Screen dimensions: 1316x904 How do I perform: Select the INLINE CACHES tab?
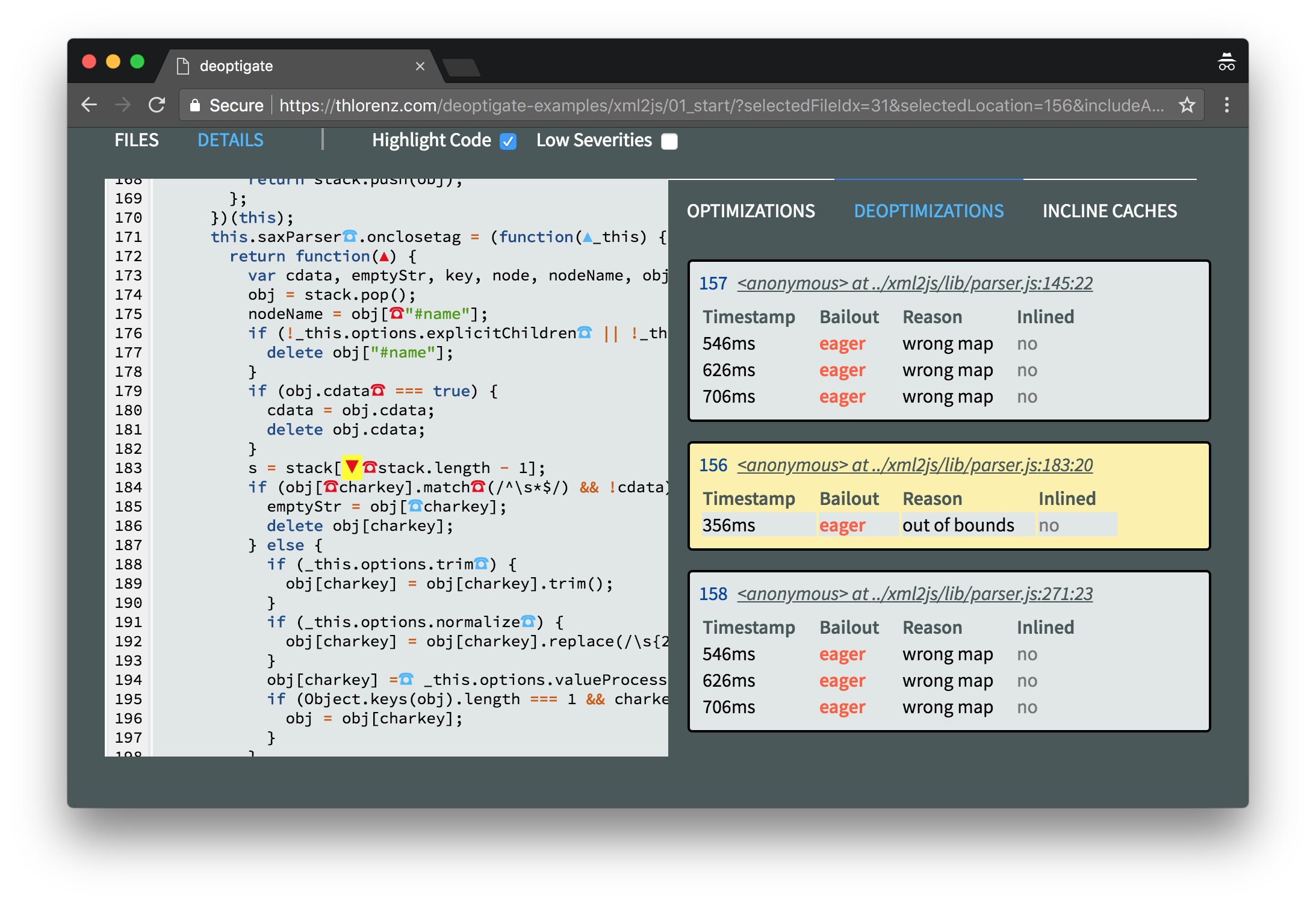[x=1109, y=210]
